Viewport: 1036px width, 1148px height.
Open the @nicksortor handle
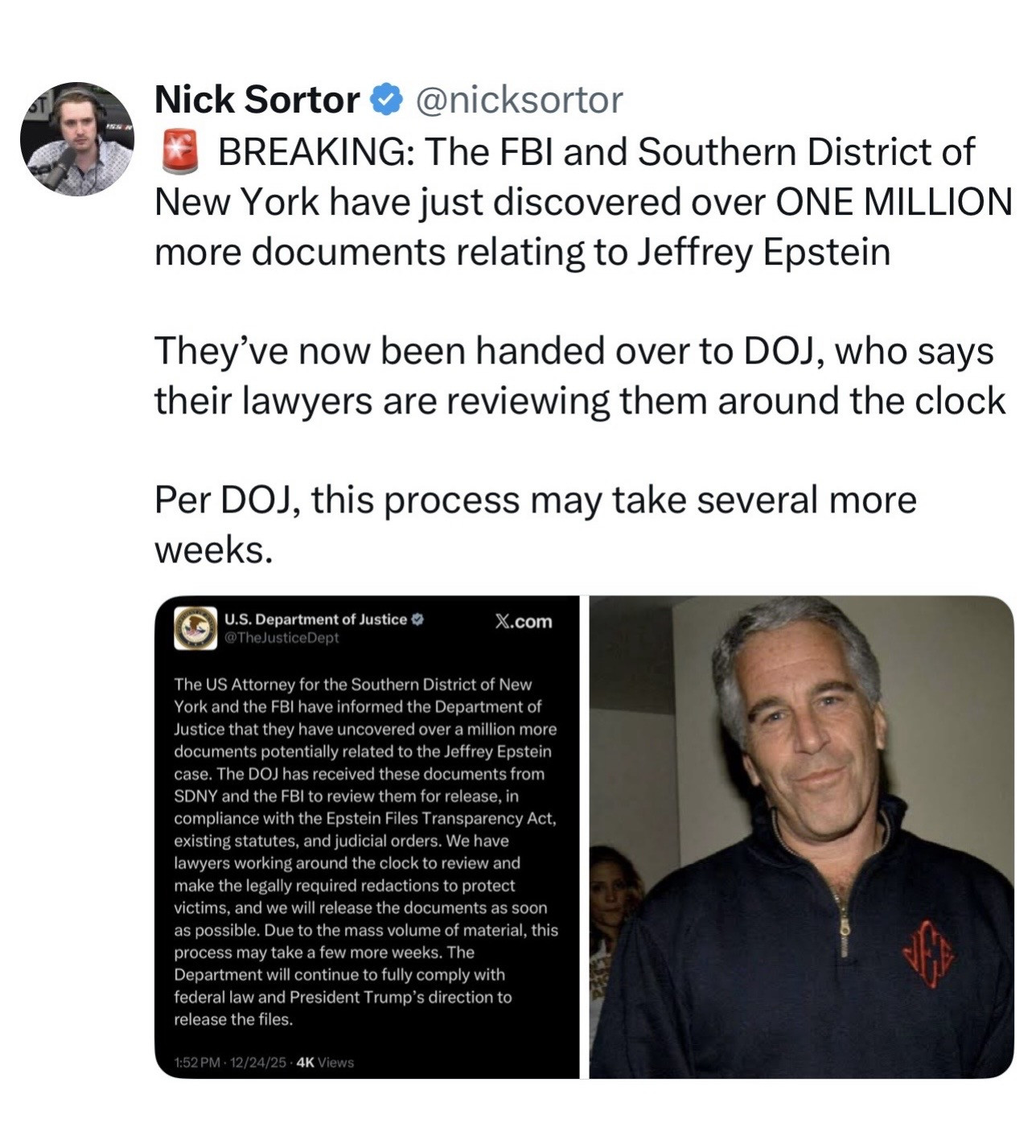(x=518, y=101)
